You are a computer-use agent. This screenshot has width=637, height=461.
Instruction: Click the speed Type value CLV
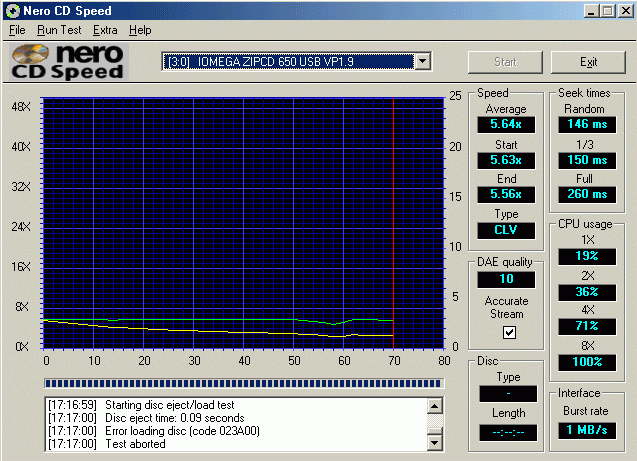coord(506,230)
